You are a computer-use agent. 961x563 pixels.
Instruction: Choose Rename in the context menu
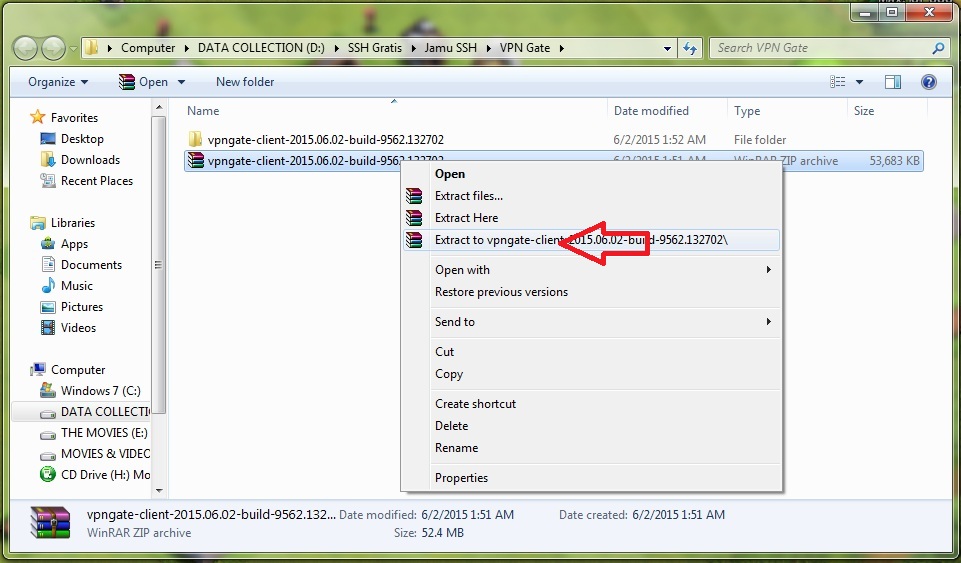591,448
